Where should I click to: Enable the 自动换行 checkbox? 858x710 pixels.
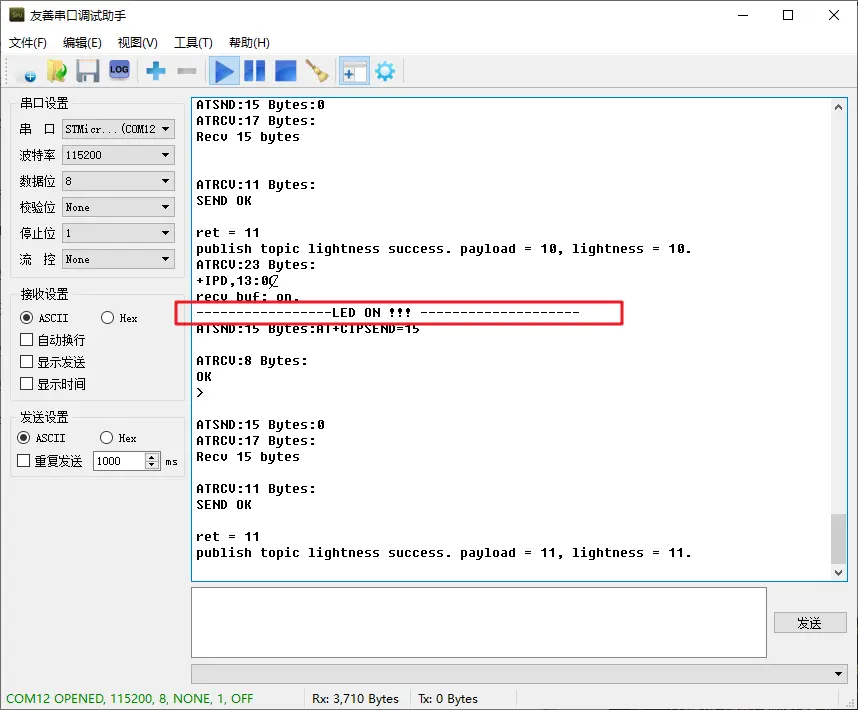53,340
